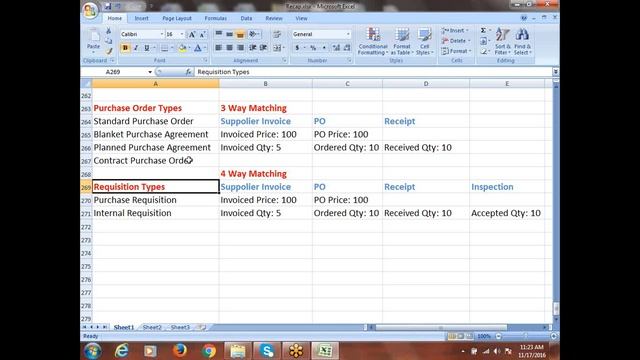640x360 pixels.
Task: Toggle underline formatting
Action: pos(147,48)
